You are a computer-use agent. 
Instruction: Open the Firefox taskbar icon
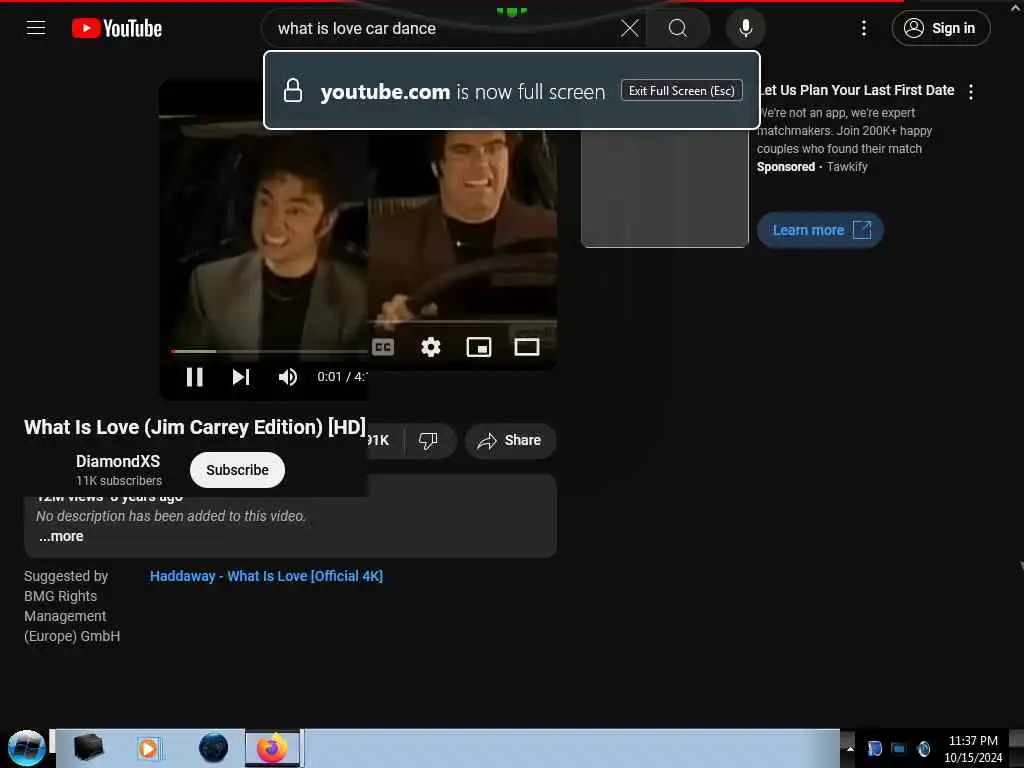pos(272,748)
